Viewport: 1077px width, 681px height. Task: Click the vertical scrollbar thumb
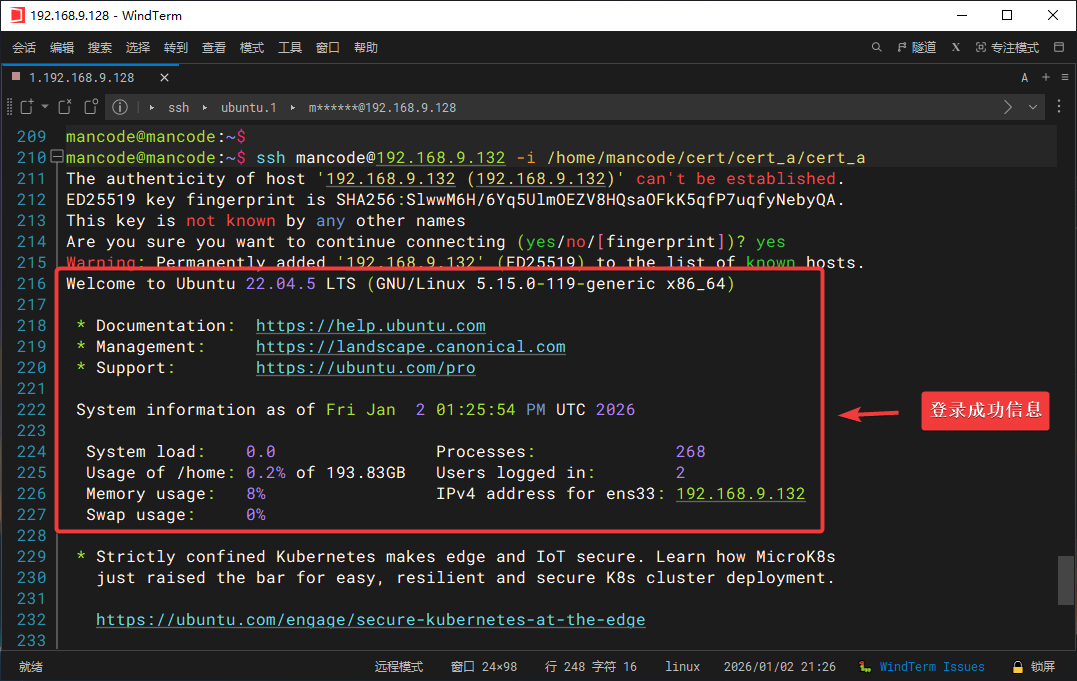coord(1066,580)
